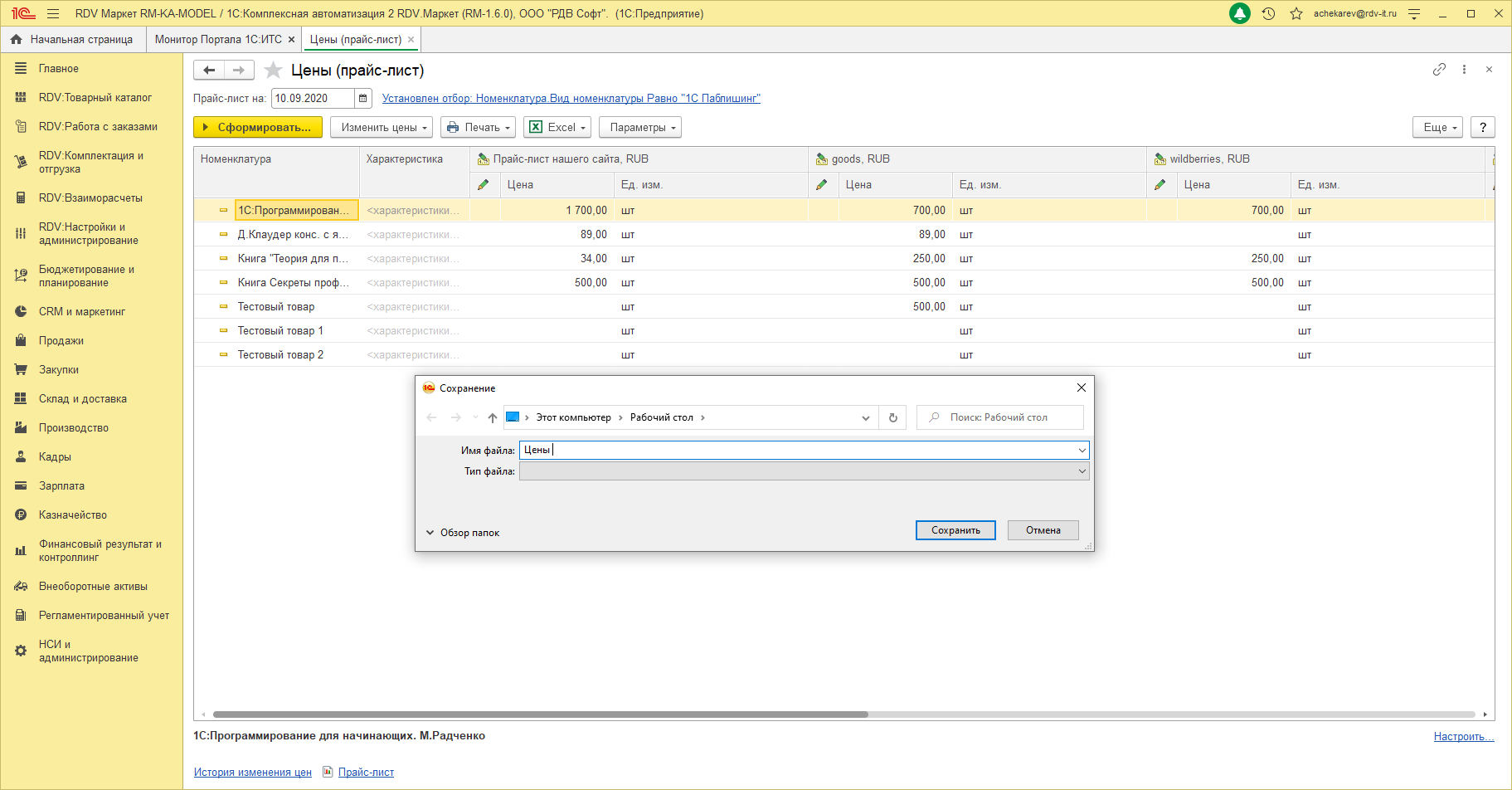Screen dimensions: 1512x790
Task: Switch to the Монитор Портала 1С:ИТС tab
Action: point(218,39)
